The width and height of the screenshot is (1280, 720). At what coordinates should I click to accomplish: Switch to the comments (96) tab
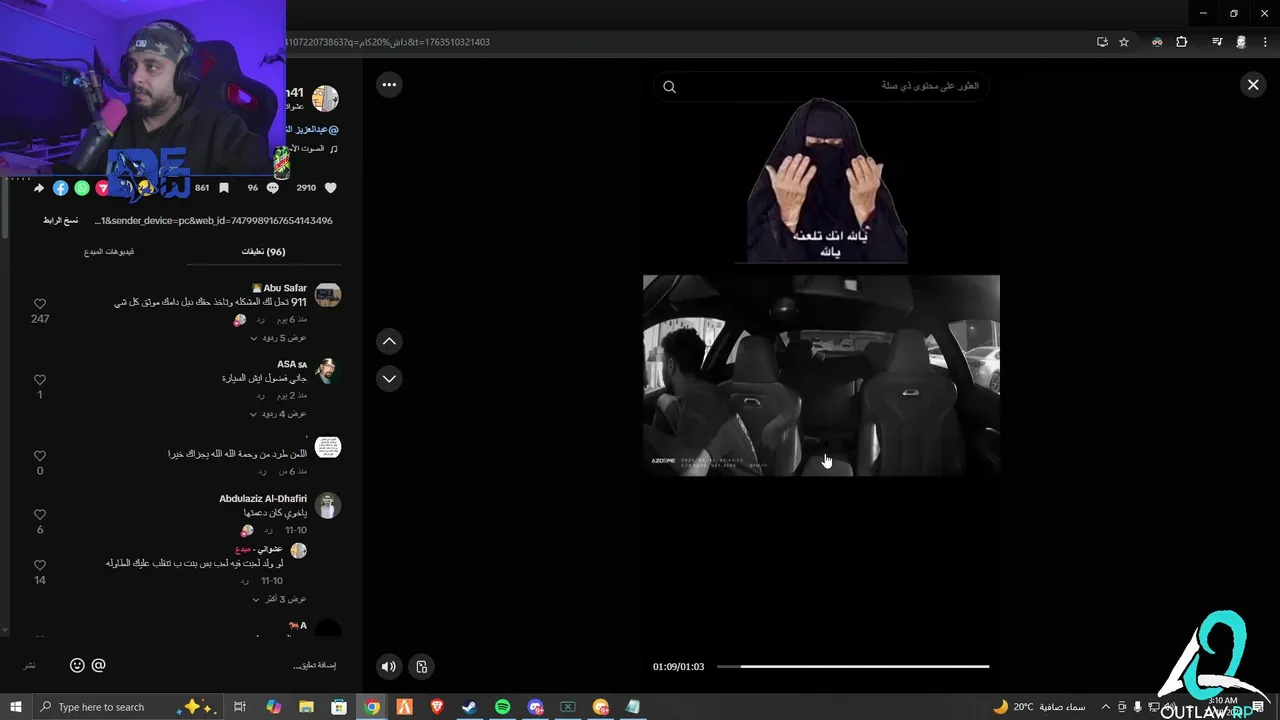pyautogui.click(x=264, y=252)
